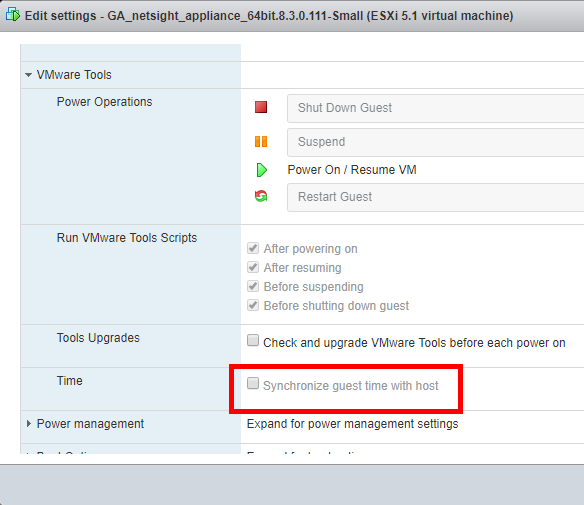Click the Power On / Resume VM text
The height and width of the screenshot is (505, 584).
coord(352,170)
